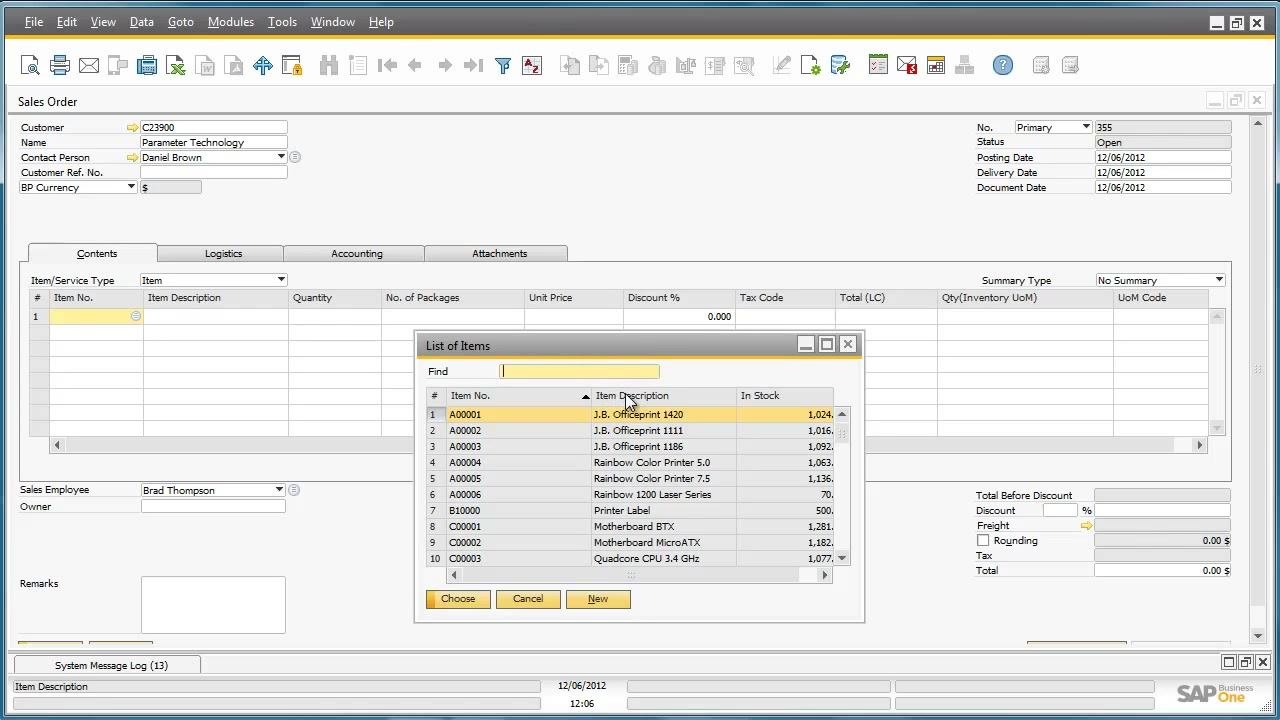The image size is (1280, 720).
Task: Expand the BP Currency dropdown
Action: point(131,187)
